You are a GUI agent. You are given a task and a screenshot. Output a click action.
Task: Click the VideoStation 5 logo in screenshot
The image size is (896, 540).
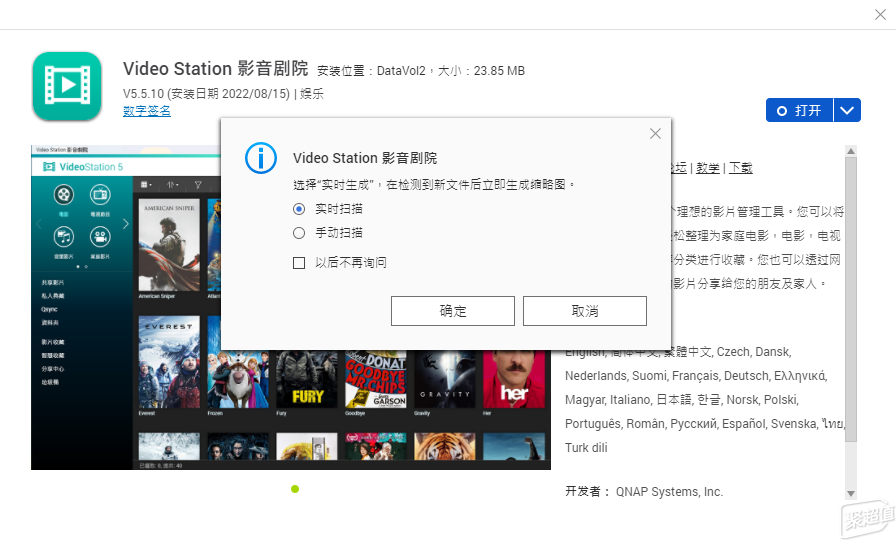[x=83, y=167]
